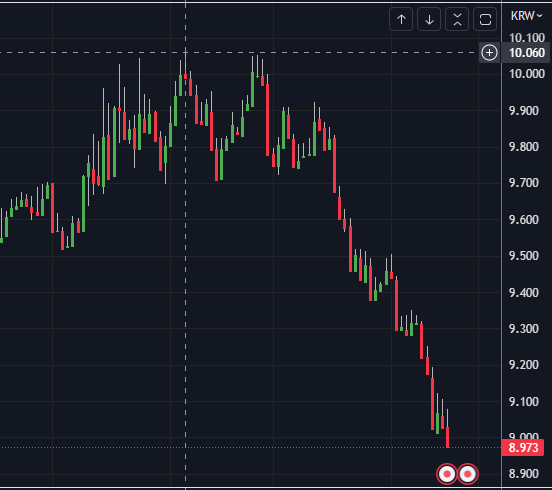The height and width of the screenshot is (490, 552).
Task: Click the 10.100 level on the price scale
Action: 527,38
